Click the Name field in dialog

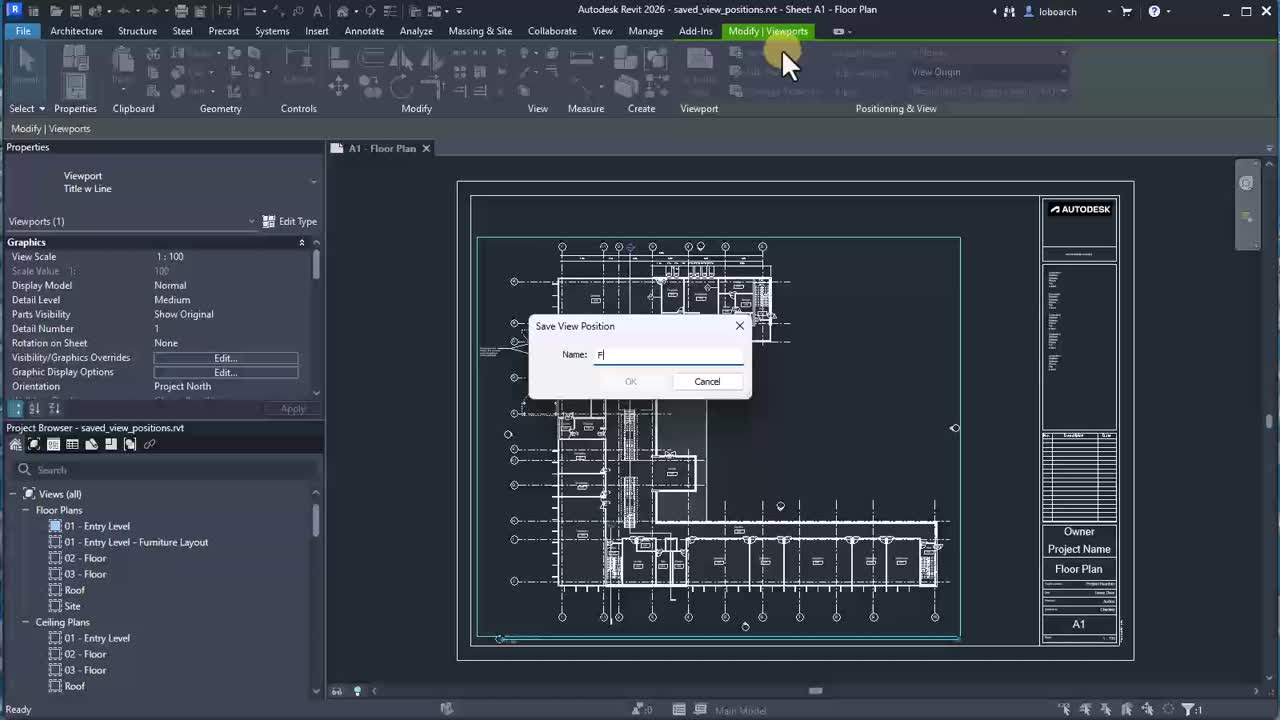point(669,355)
